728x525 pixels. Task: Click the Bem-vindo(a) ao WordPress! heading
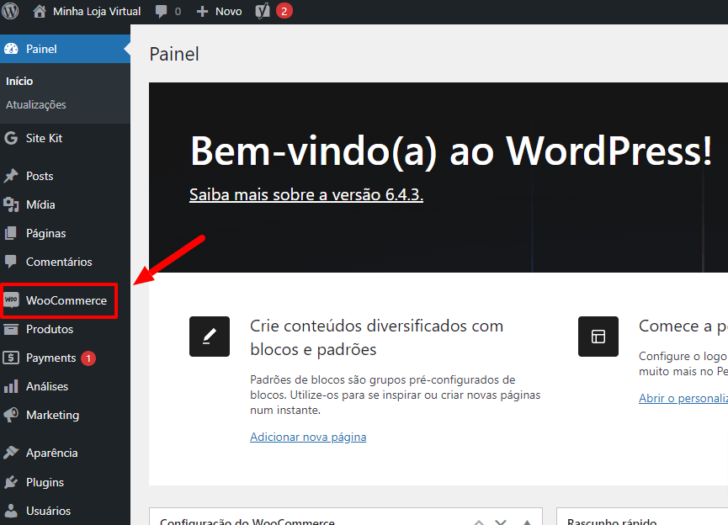[x=451, y=151]
